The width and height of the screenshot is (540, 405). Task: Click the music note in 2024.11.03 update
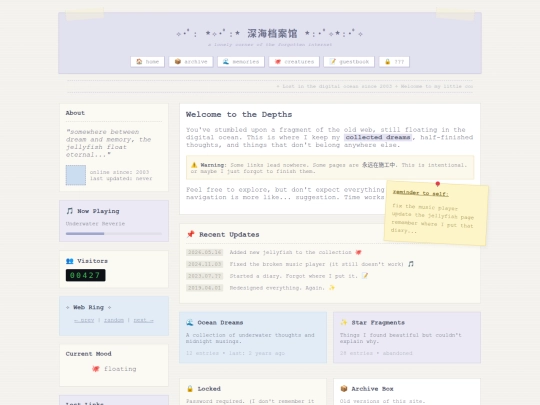411,264
